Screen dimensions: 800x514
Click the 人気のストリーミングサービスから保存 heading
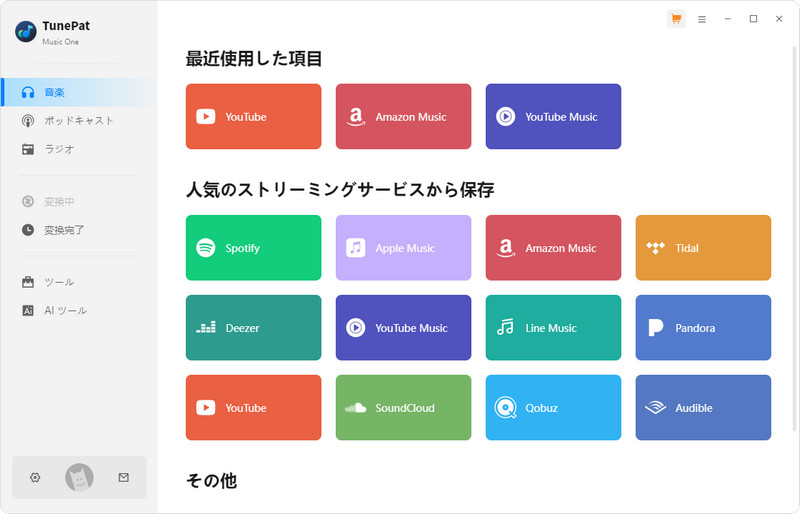[x=340, y=190]
